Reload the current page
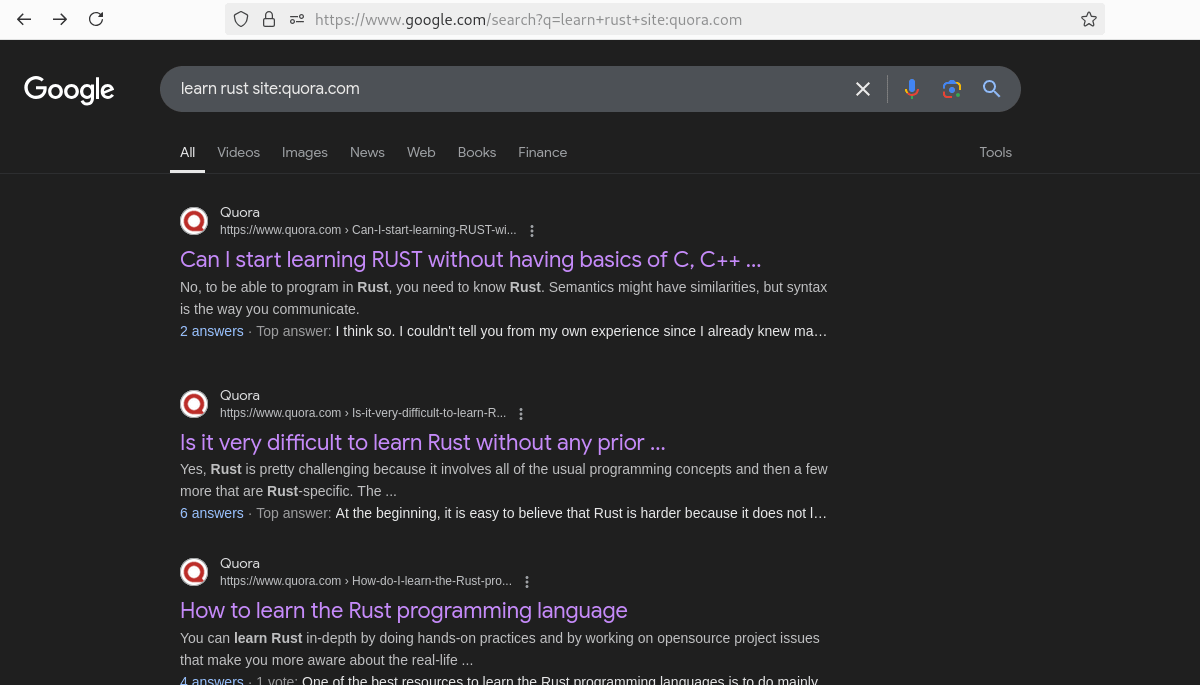The image size is (1200, 685). (96, 19)
